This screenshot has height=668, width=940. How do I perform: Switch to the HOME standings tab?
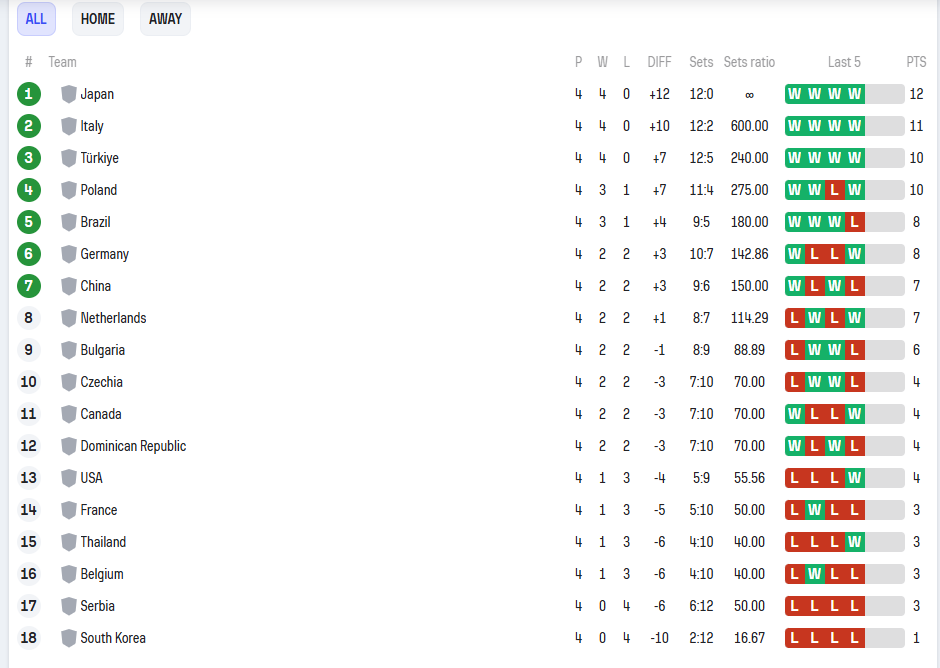pos(98,19)
